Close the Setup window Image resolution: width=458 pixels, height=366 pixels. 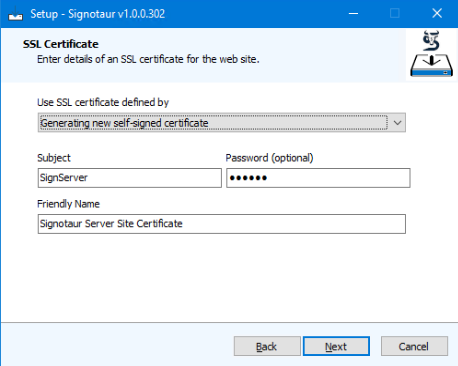point(437,14)
